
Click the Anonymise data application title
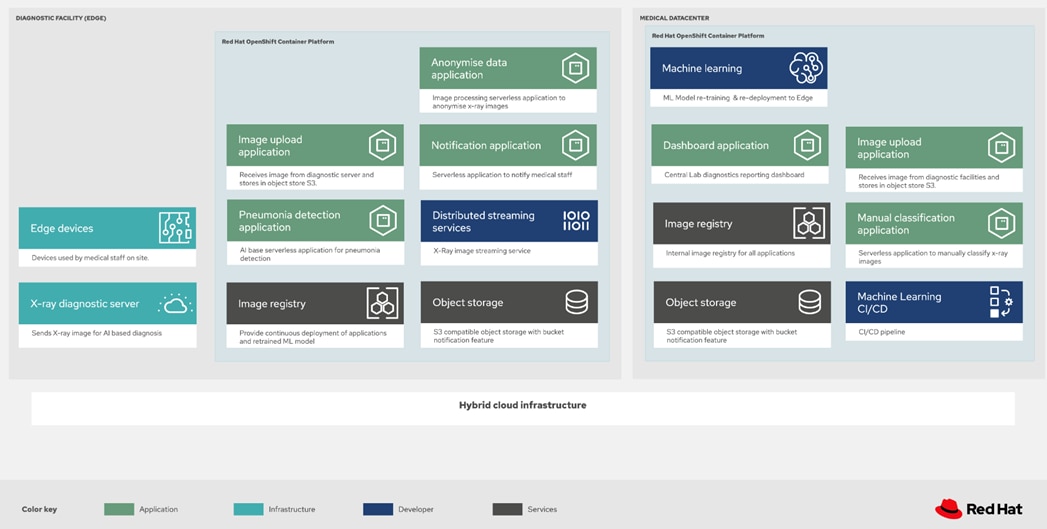point(469,69)
